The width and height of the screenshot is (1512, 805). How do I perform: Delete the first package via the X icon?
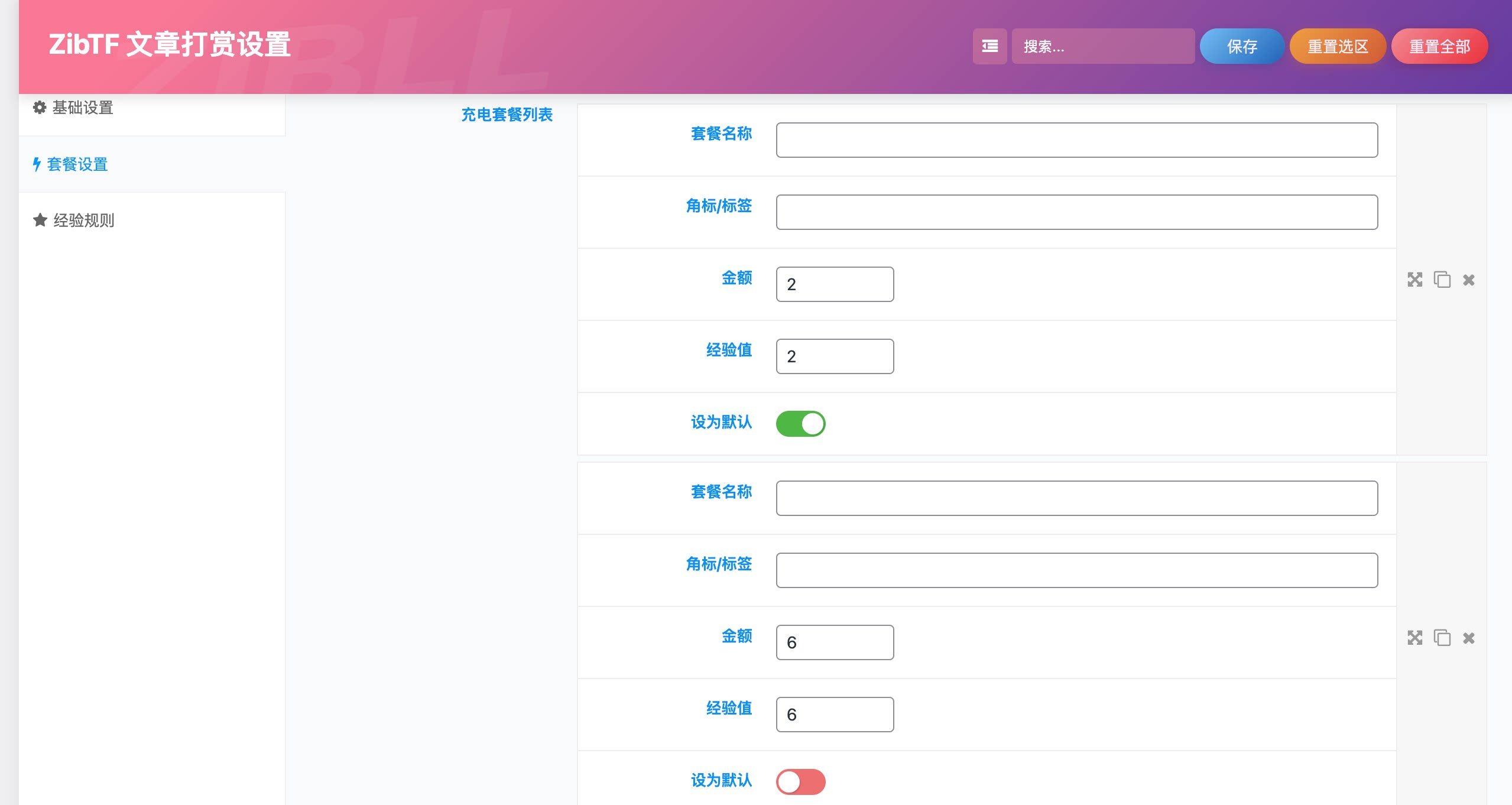click(x=1468, y=280)
